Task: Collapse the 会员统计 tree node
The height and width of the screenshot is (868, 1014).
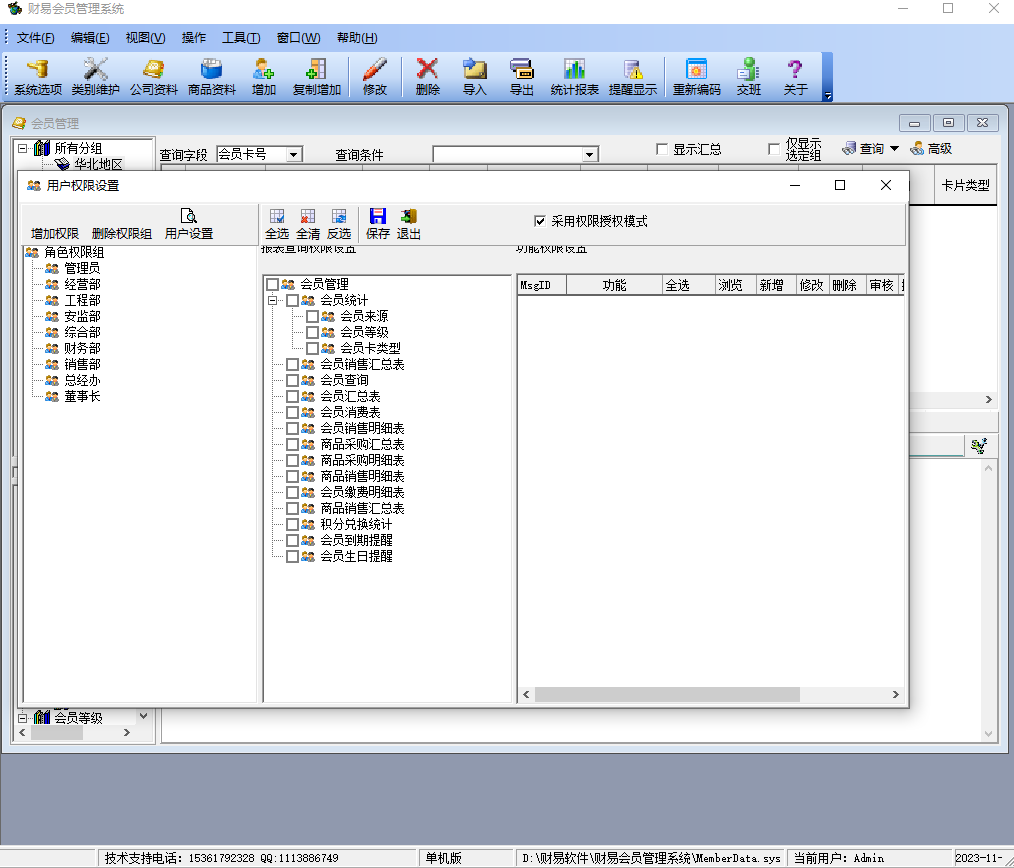Action: (272, 301)
